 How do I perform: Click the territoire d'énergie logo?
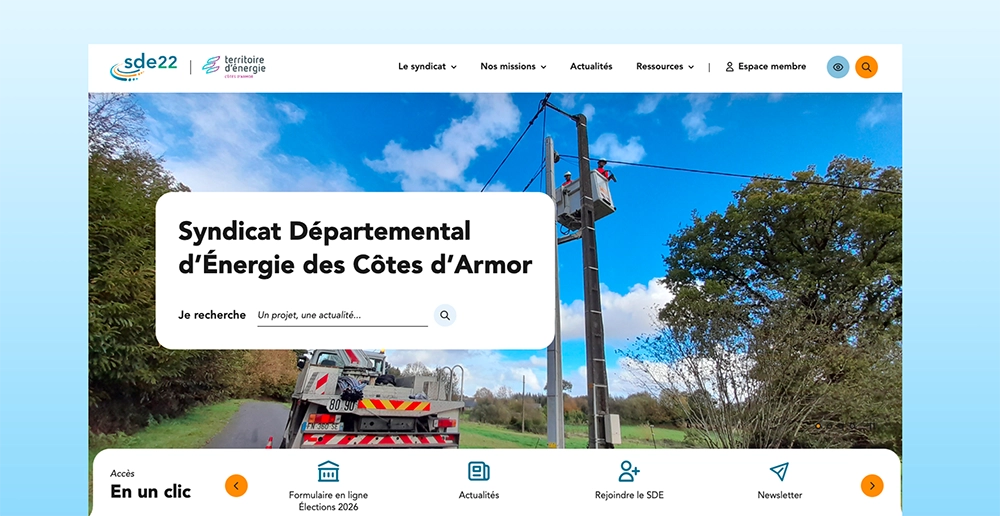pos(233,66)
